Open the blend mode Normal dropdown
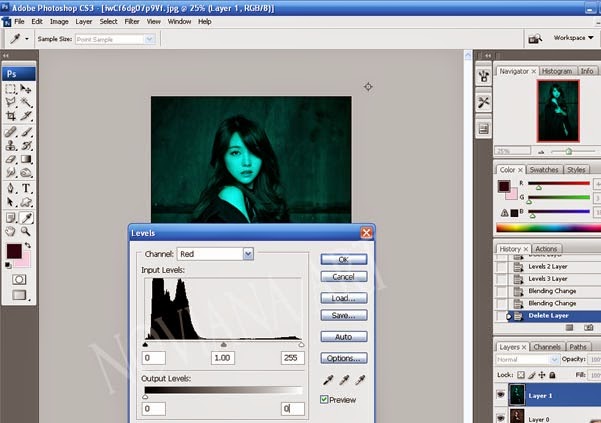This screenshot has height=423, width=601. (527, 359)
